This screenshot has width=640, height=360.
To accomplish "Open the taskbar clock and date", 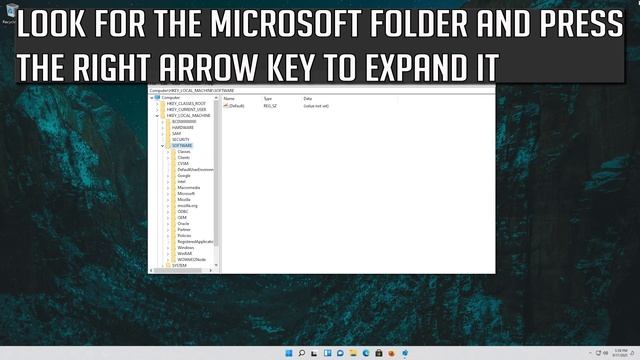I will pyautogui.click(x=620, y=353).
